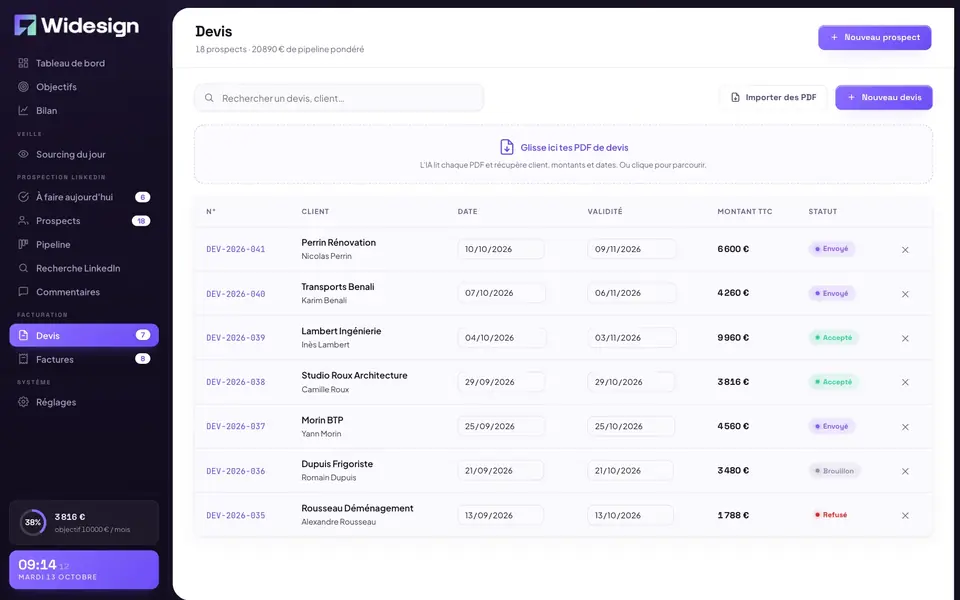Open Envoyé status of Morin BTP
Viewport: 960px width, 600px height.
[x=832, y=426]
